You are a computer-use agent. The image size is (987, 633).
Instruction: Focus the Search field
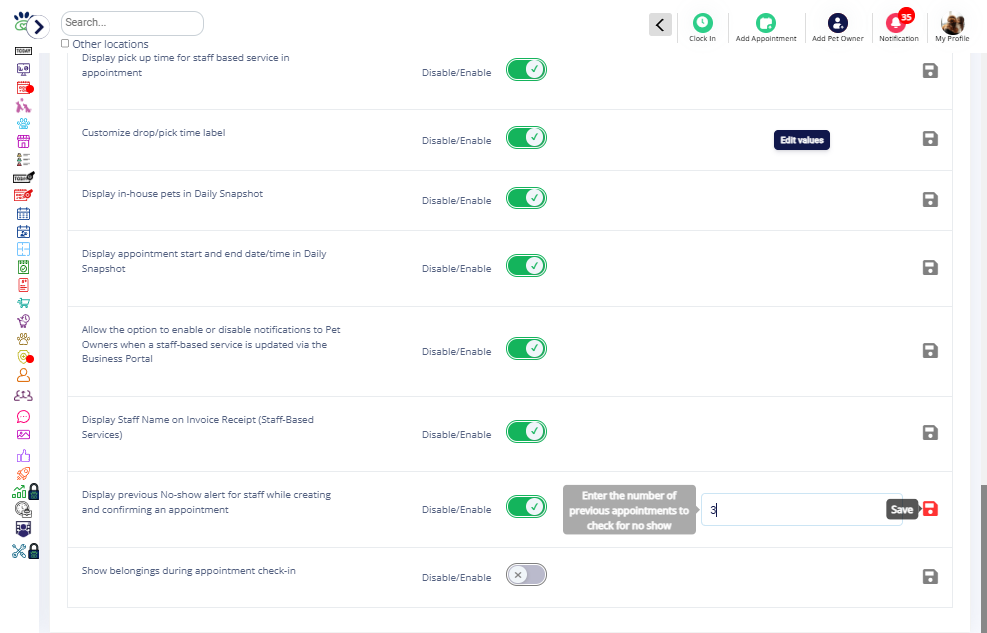pyautogui.click(x=132, y=23)
